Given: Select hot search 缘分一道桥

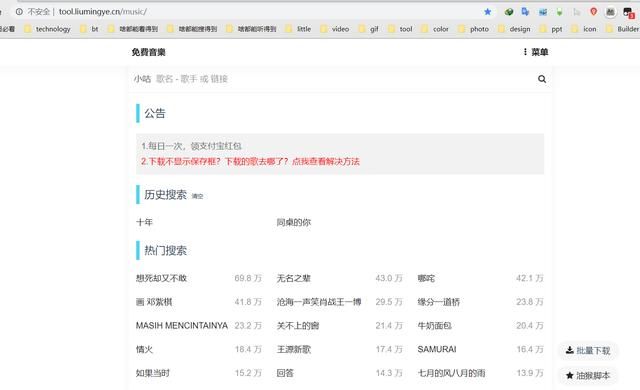Looking at the screenshot, I should (439, 302).
